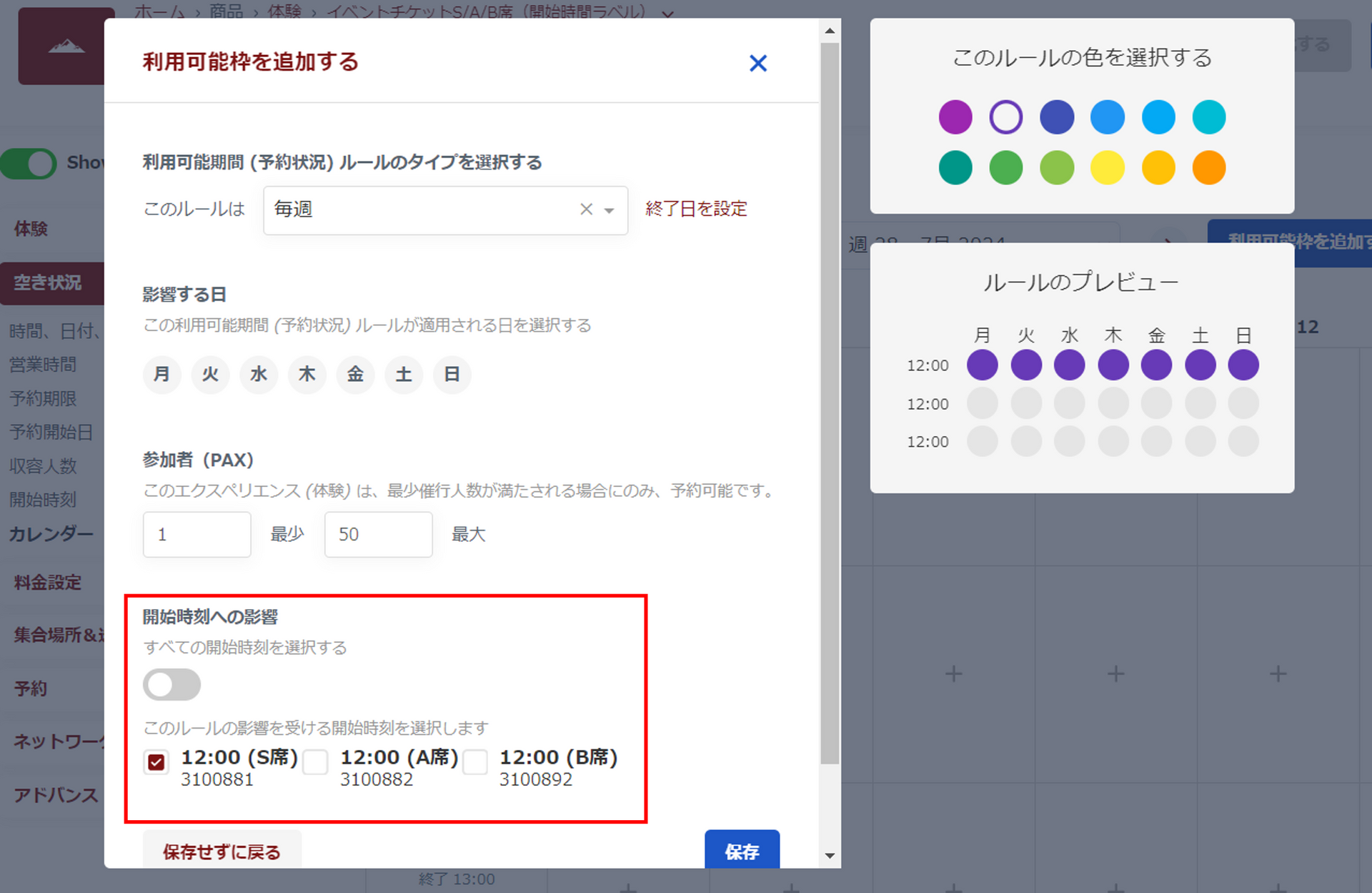Click 保存せずに戻る button
This screenshot has width=1372, height=893.
tap(222, 851)
